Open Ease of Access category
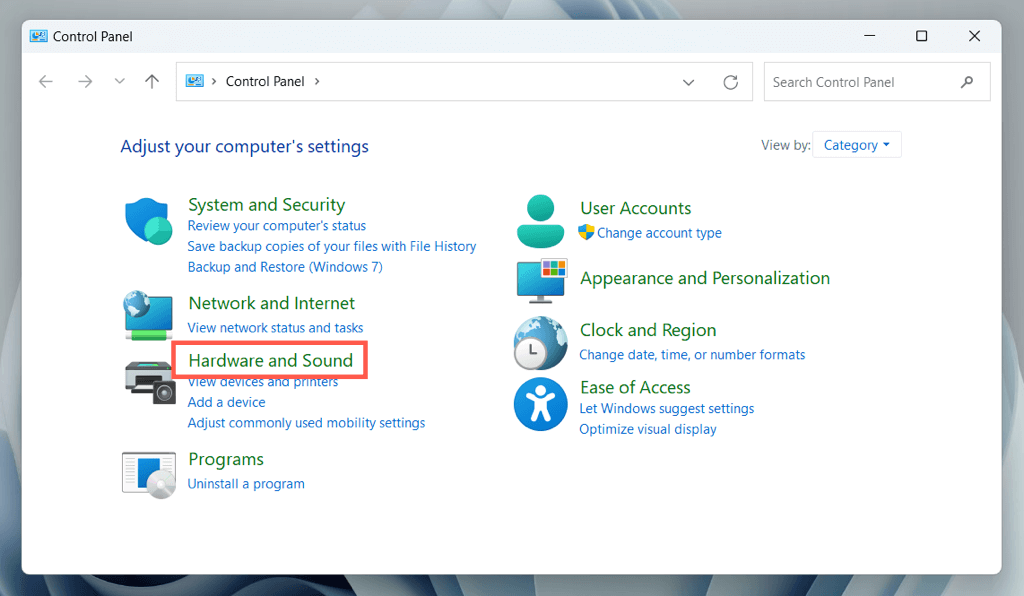The image size is (1024, 596). pyautogui.click(x=635, y=388)
